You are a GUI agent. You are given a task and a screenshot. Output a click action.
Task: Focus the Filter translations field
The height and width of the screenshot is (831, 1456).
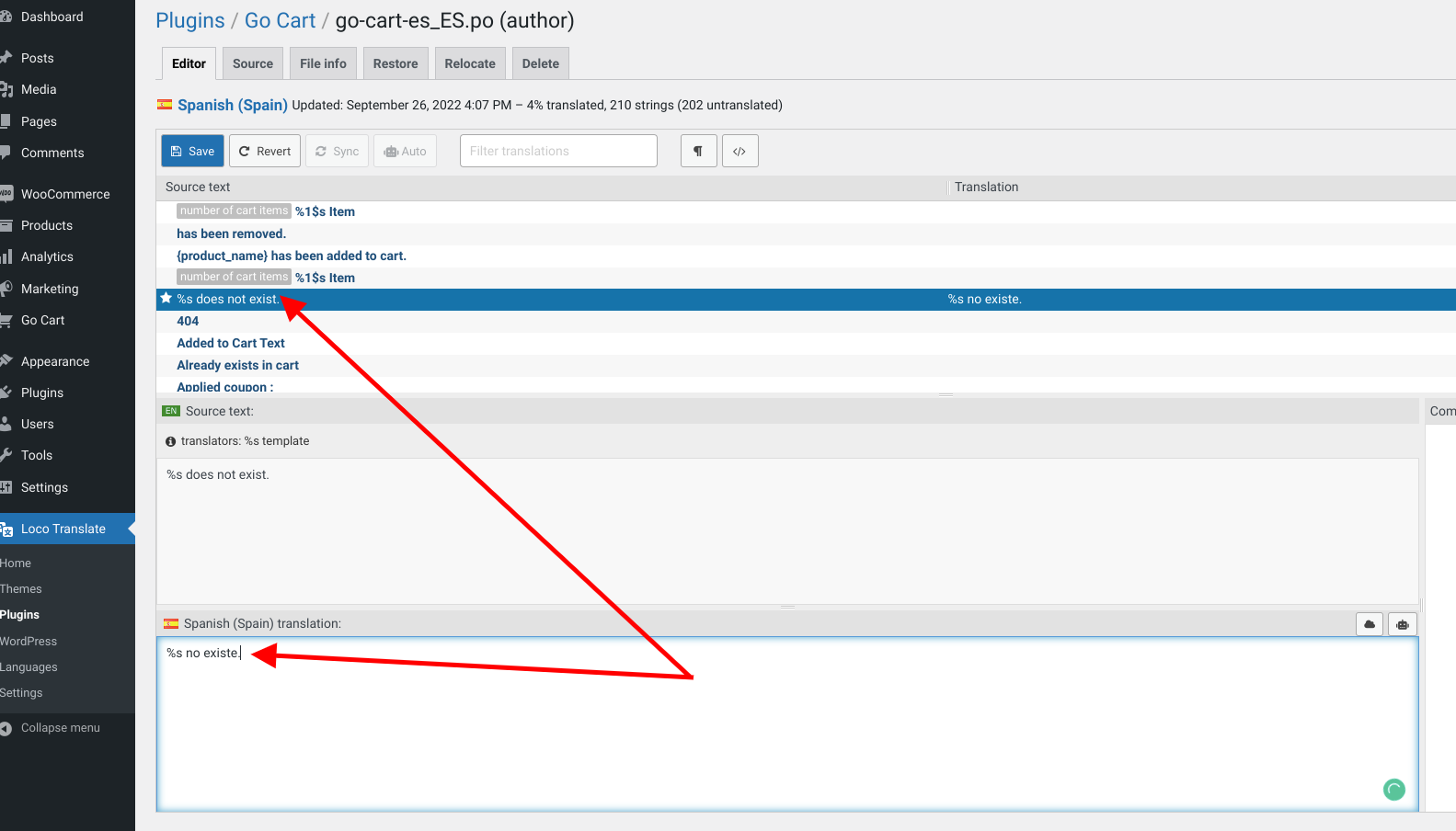(x=558, y=151)
